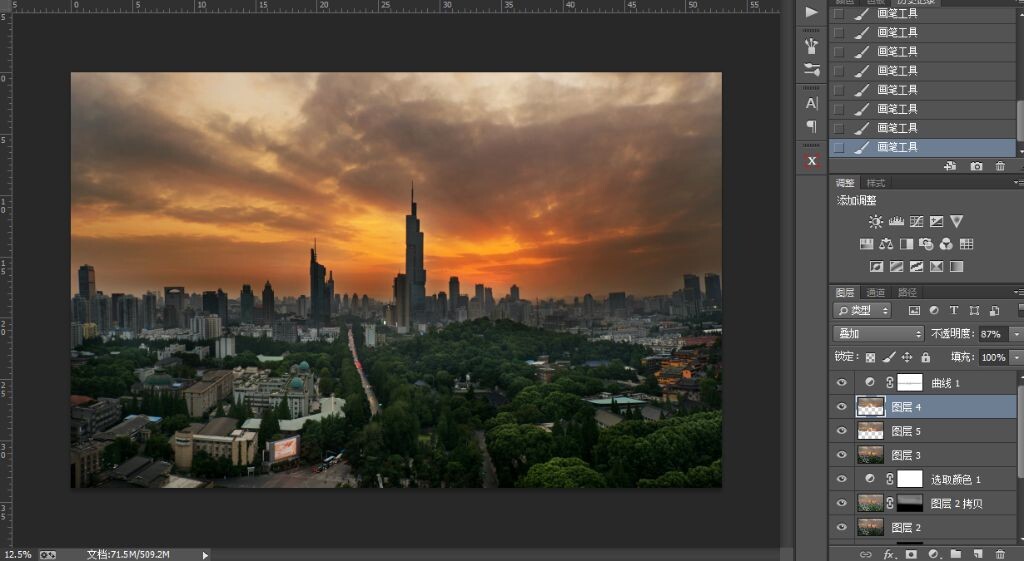This screenshot has width=1024, height=561.
Task: Toggle the checkbox of the highlighted 画笔工具 history state
Action: (x=839, y=148)
